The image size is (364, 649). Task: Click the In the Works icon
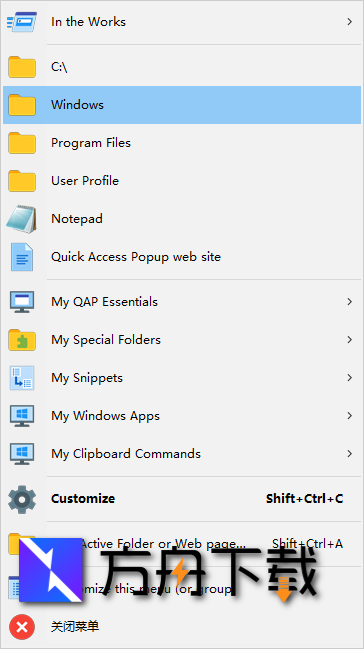tap(22, 22)
